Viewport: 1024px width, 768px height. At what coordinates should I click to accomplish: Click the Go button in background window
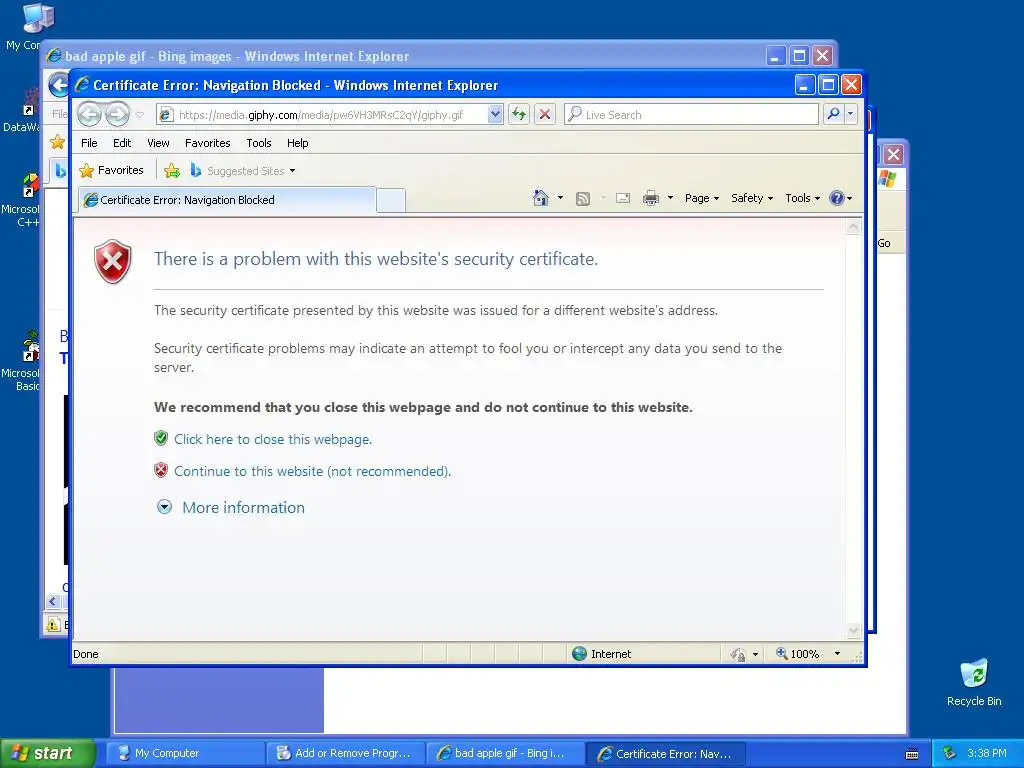pos(884,243)
